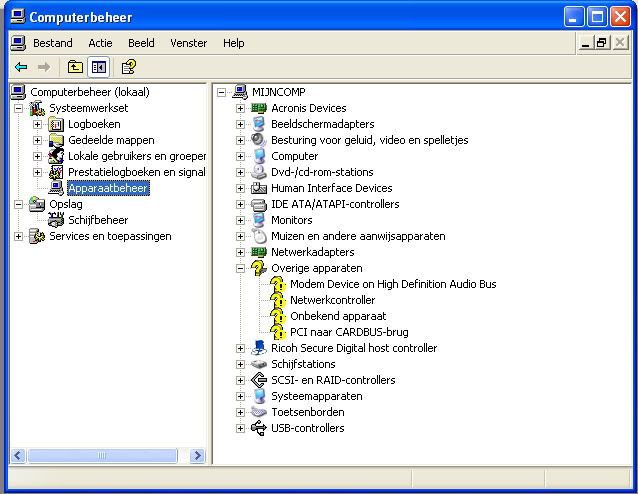Collapse the MIJNCOMP root node

(x=222, y=92)
